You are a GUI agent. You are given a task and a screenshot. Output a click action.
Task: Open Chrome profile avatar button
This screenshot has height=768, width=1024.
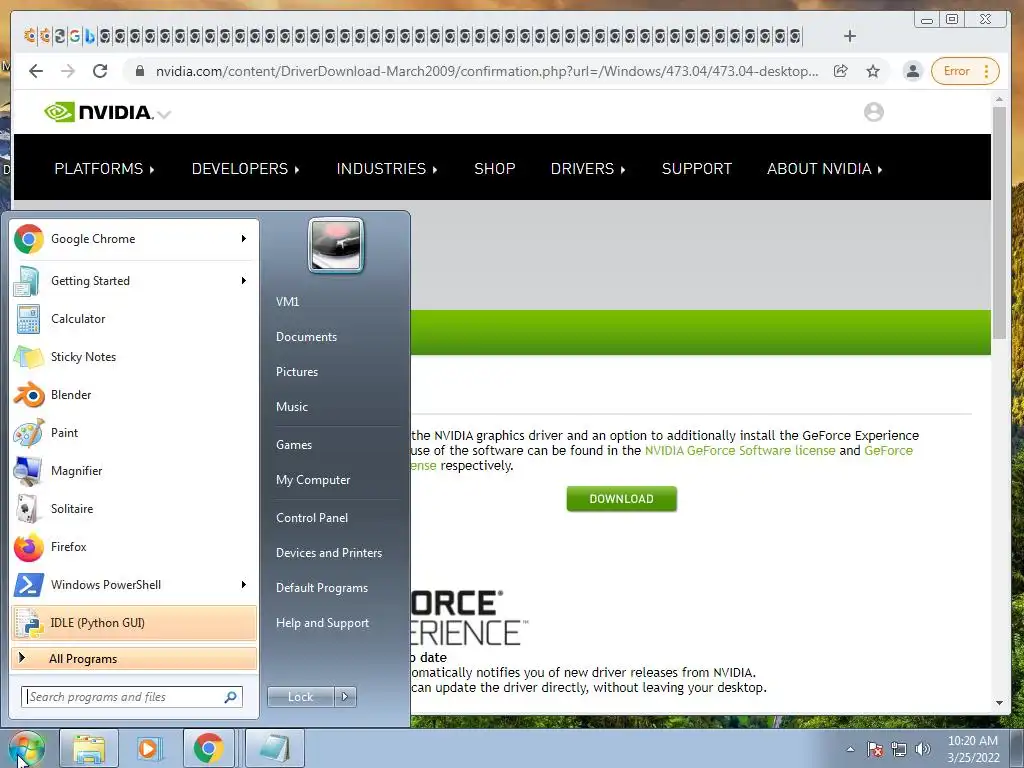(913, 71)
